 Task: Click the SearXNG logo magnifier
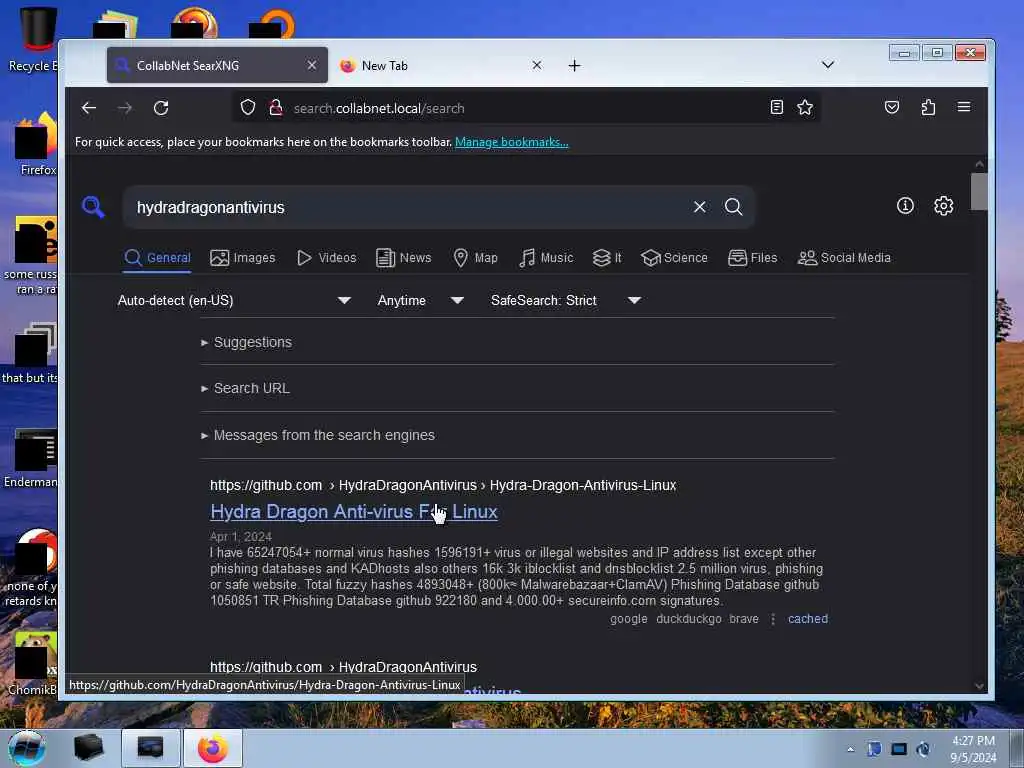[93, 207]
